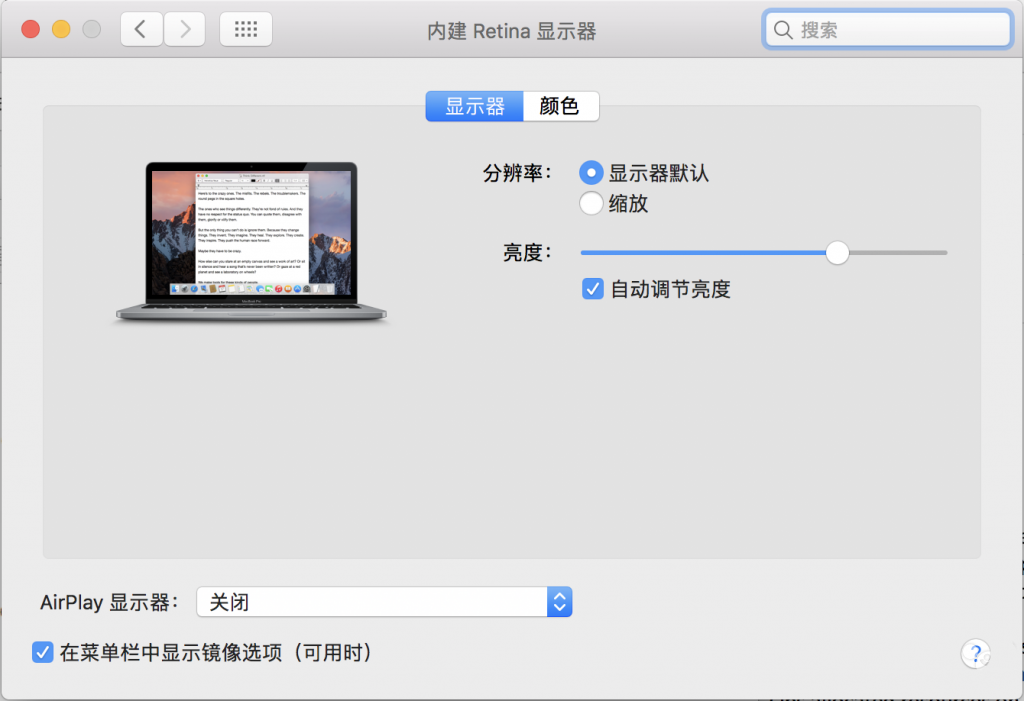Screen dimensions: 1024x701
Task: Disable the 自动调节亮度 checkbox
Action: tap(592, 288)
